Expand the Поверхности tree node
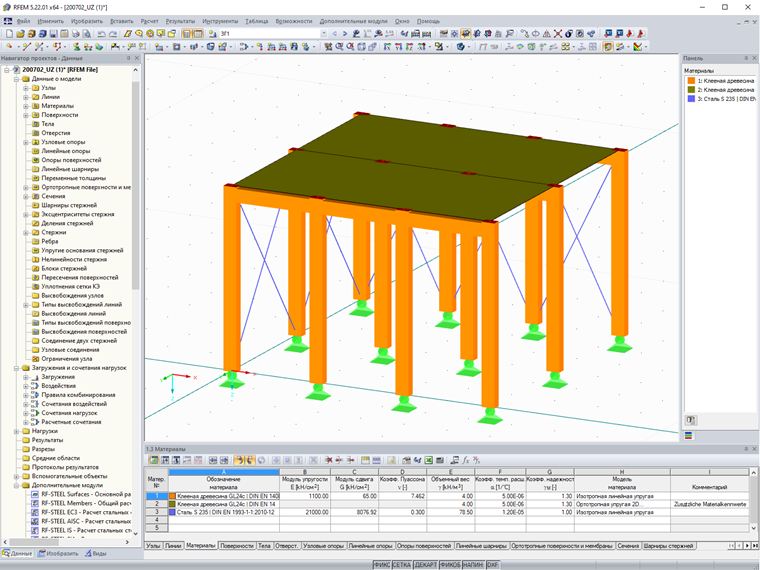Image resolution: width=760 pixels, height=570 pixels. pos(26,115)
